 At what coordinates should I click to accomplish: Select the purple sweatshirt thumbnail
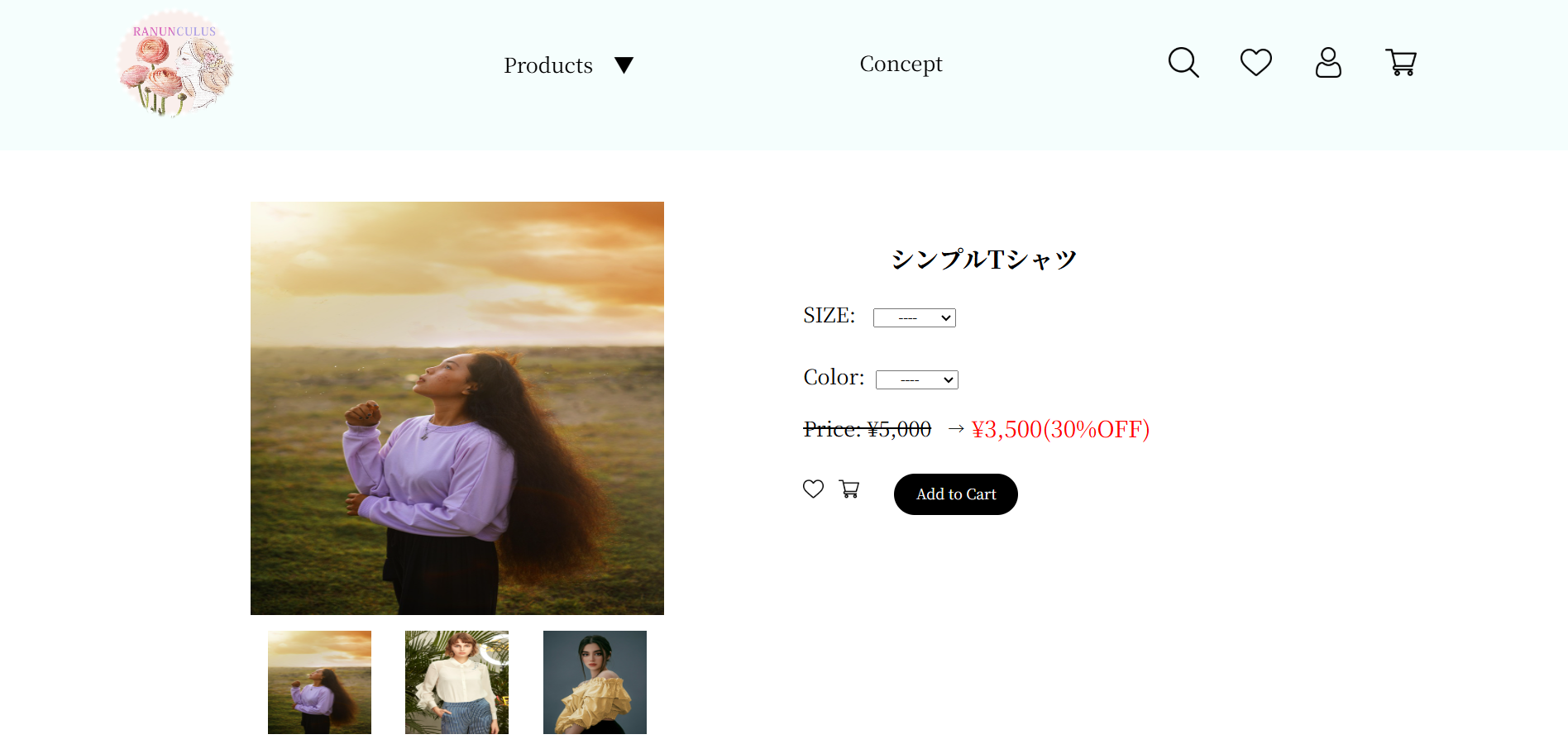(x=319, y=682)
